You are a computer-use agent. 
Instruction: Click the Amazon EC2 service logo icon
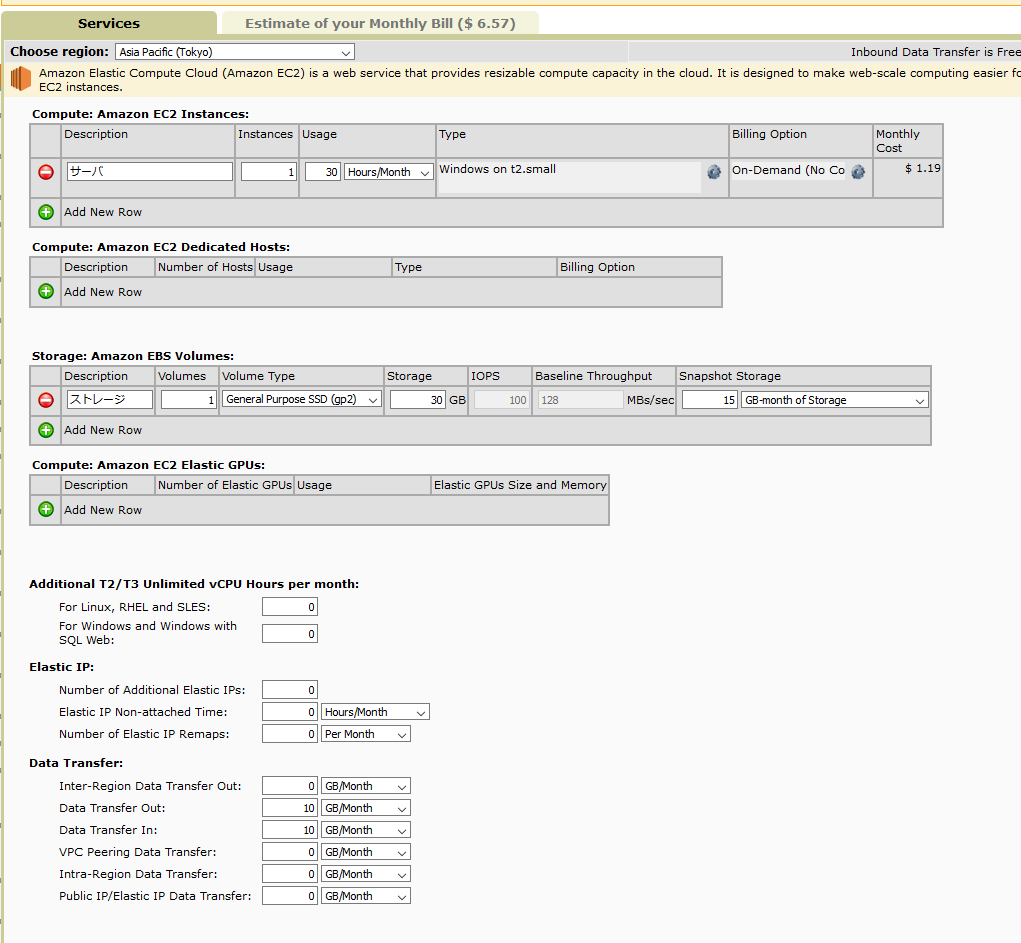click(x=21, y=79)
